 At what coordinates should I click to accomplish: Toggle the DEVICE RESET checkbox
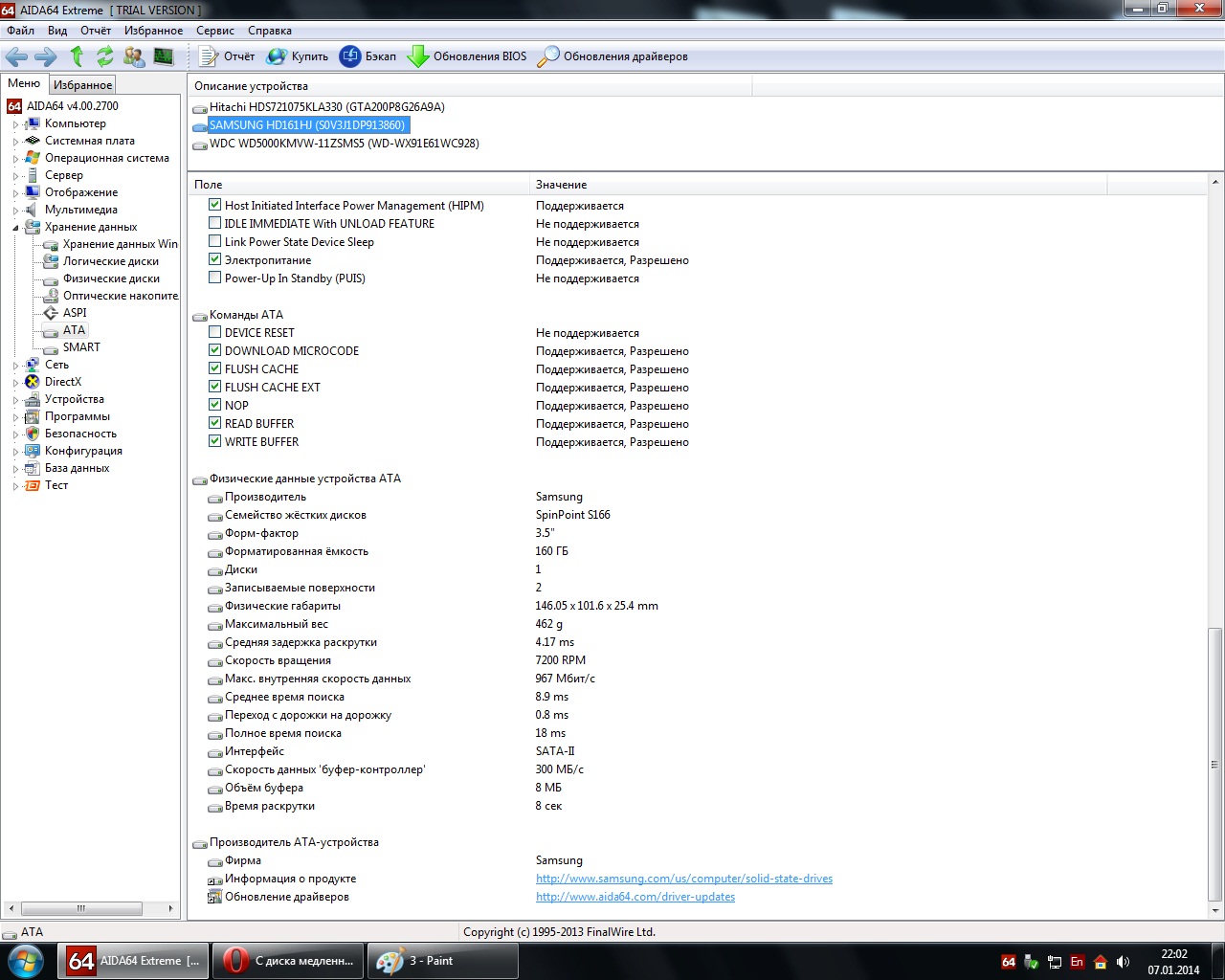215,332
